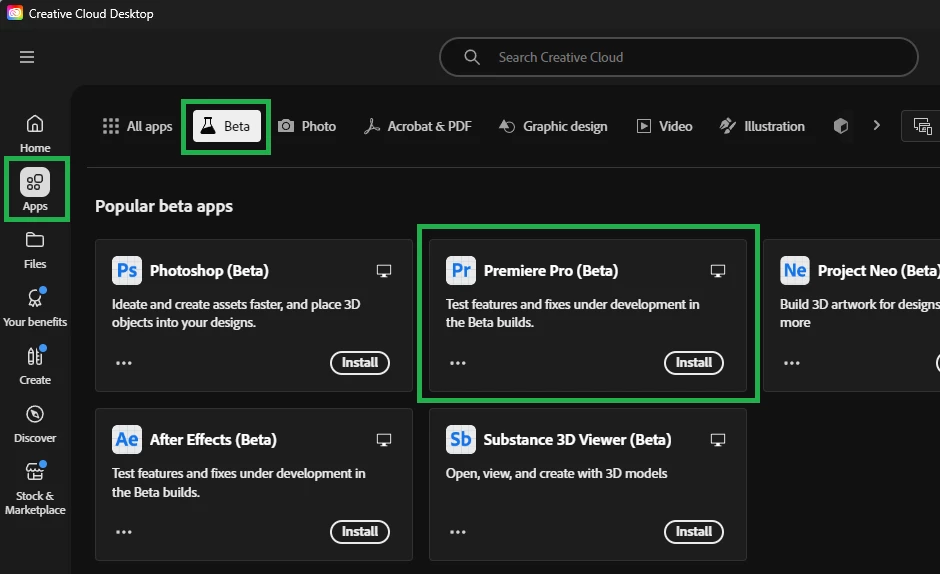The width and height of the screenshot is (940, 574).
Task: Click 'Open, view, and create with 3D models'
Action: (x=556, y=473)
